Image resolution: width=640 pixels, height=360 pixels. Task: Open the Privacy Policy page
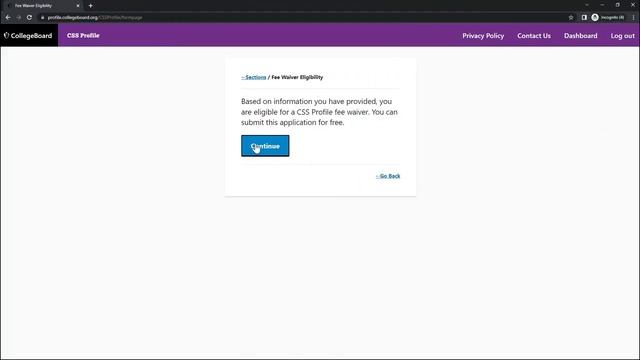pos(483,36)
